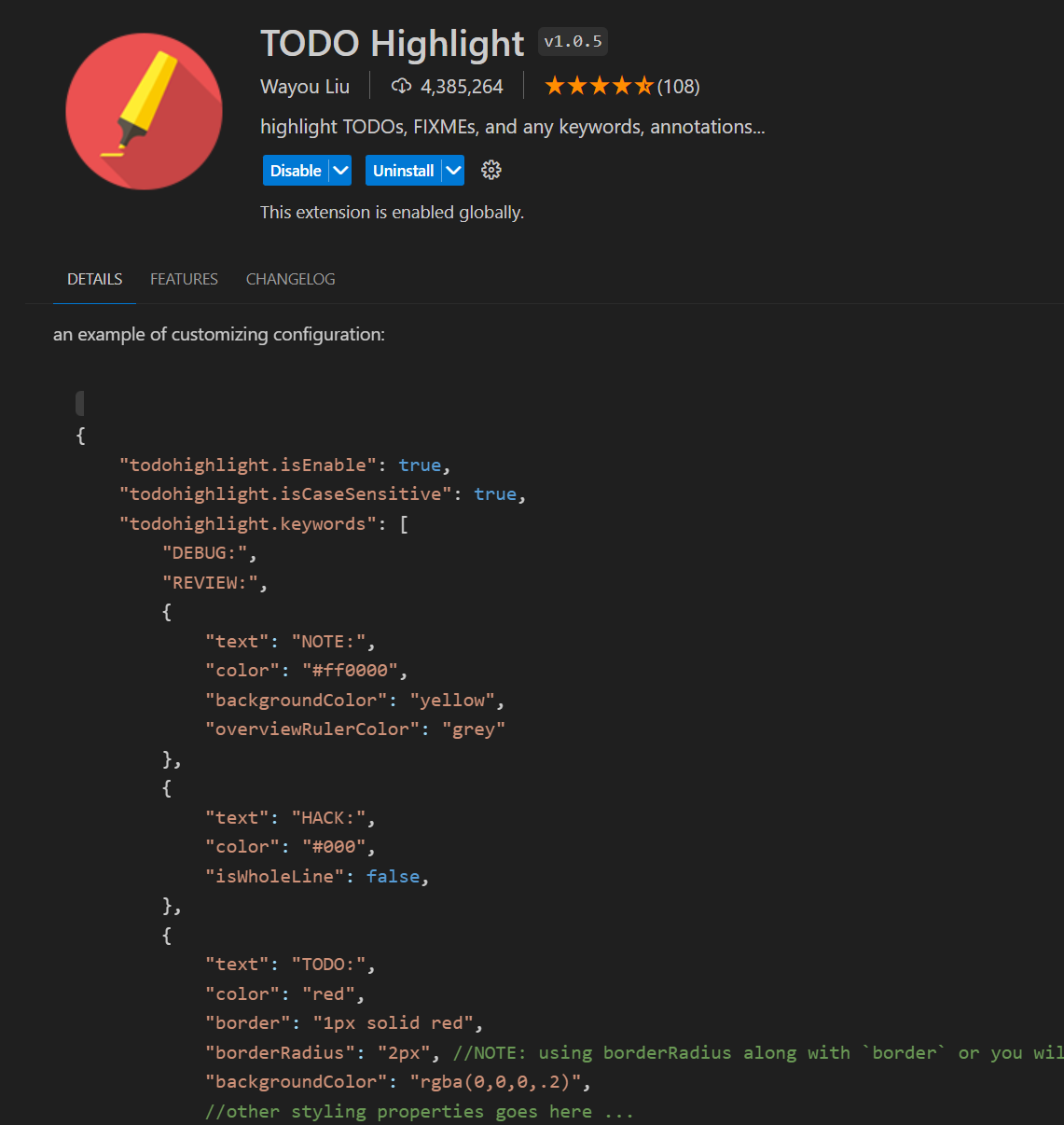
Task: Click the half-filled fifth rating star
Action: pos(644,87)
